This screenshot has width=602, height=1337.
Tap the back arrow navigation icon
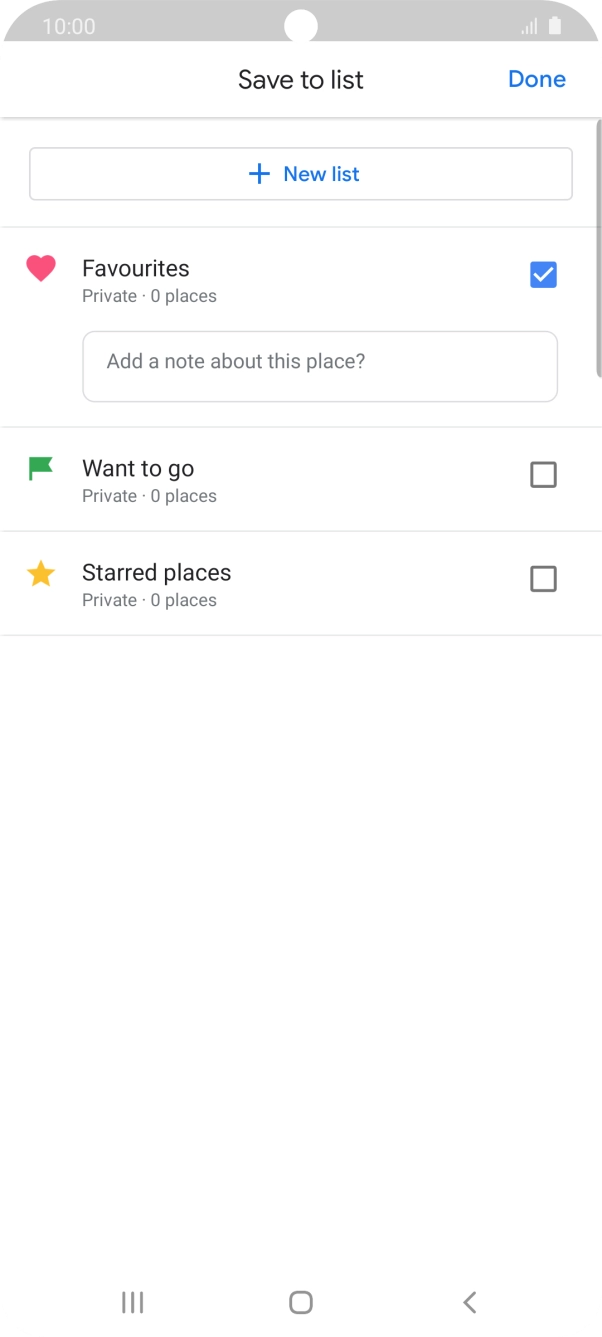pyautogui.click(x=470, y=1302)
